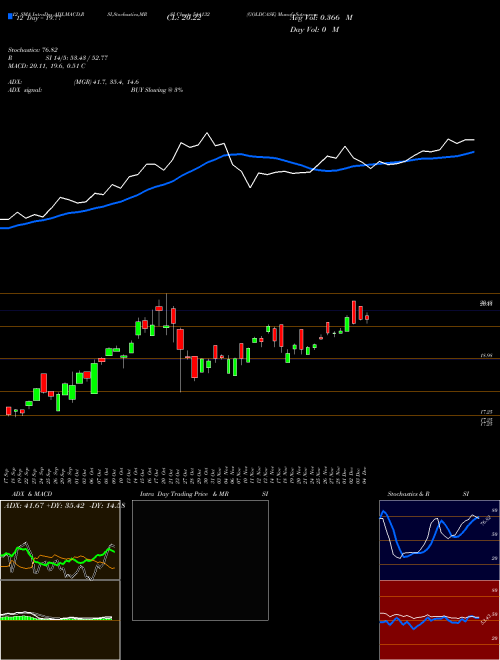Click the Avg Vol: 0.366 M value
Viewport: 500px width, 660px height.
click(x=321, y=18)
